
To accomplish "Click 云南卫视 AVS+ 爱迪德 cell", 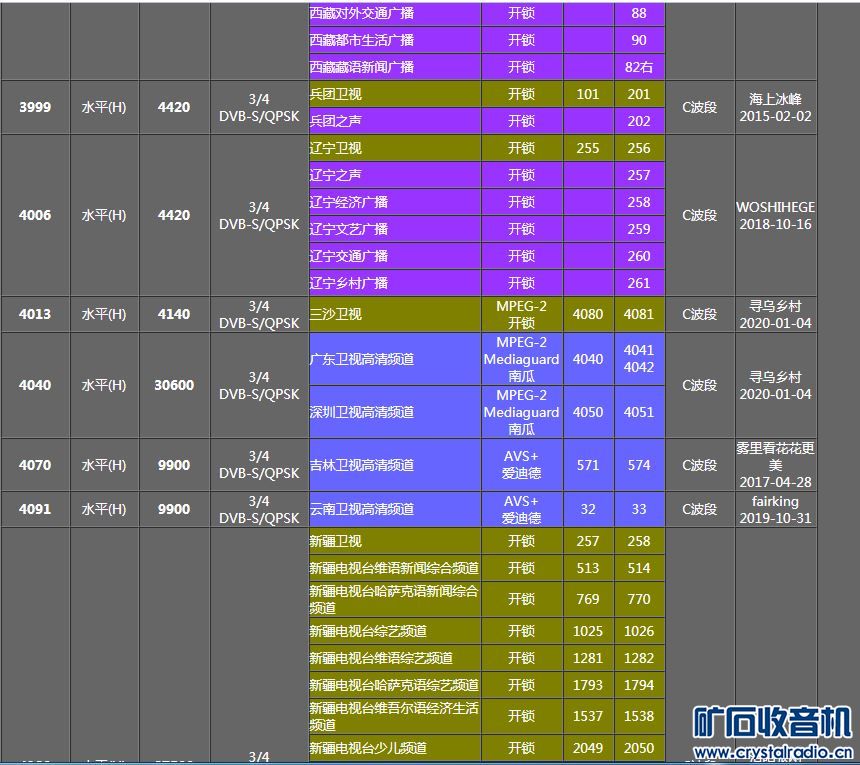I will click(522, 509).
